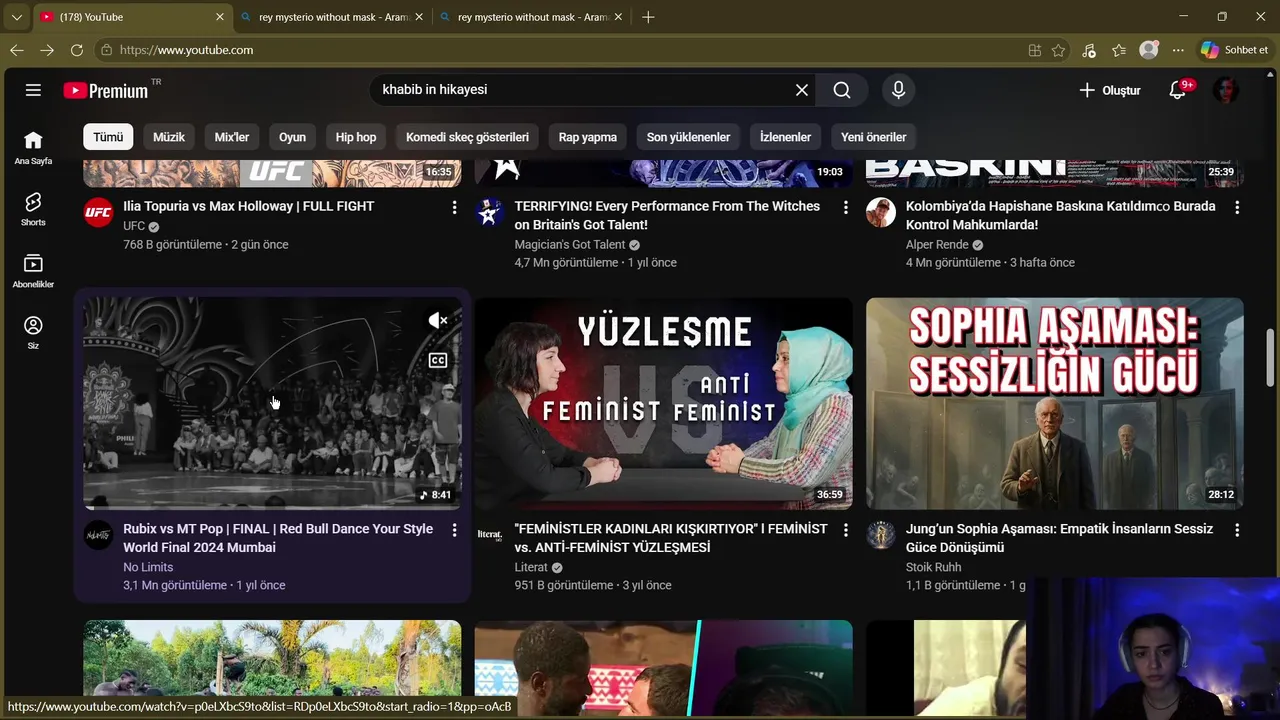Open the Ilia Topuria vs Max Holloway title

248,206
